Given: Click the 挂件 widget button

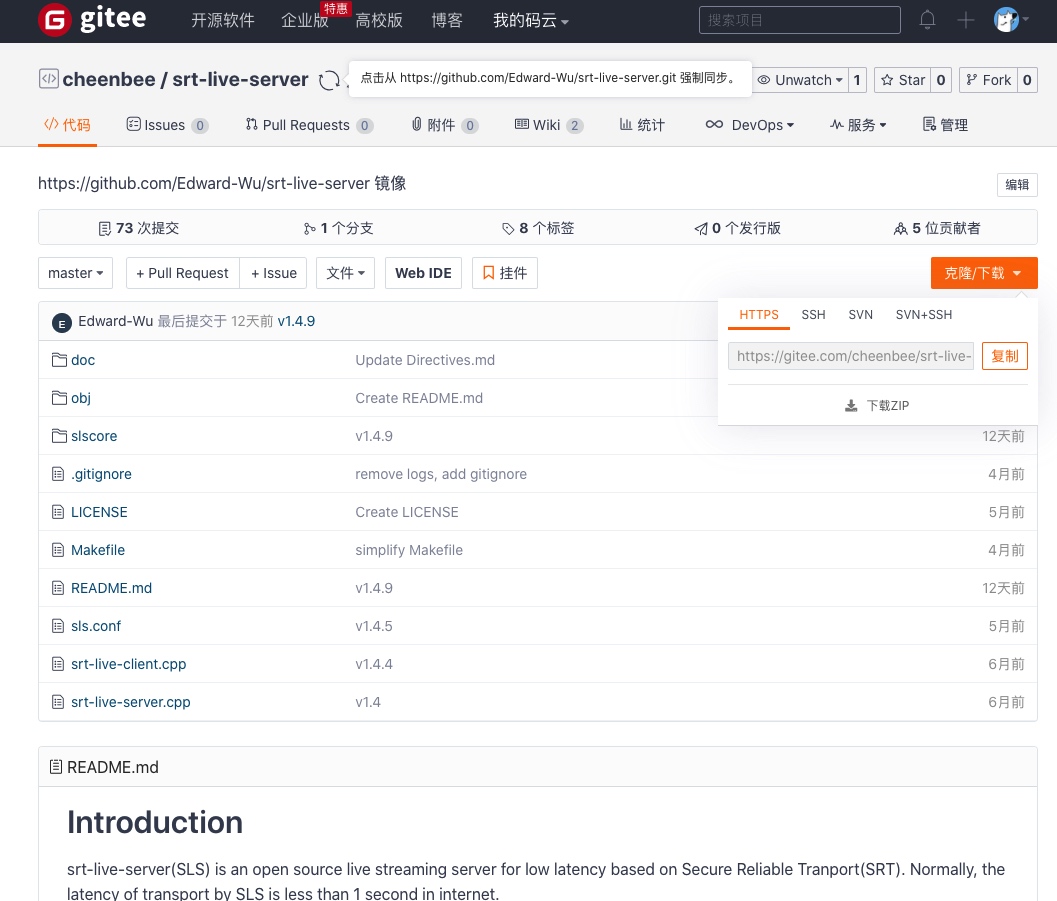Looking at the screenshot, I should [504, 273].
